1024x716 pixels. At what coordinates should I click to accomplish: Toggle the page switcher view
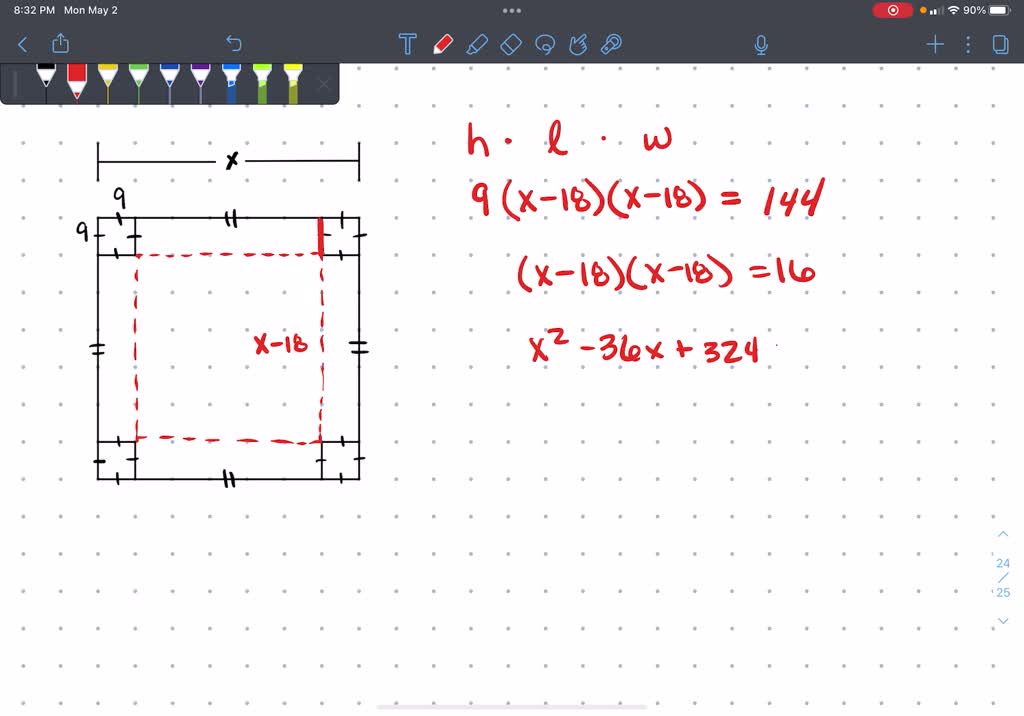click(x=999, y=44)
